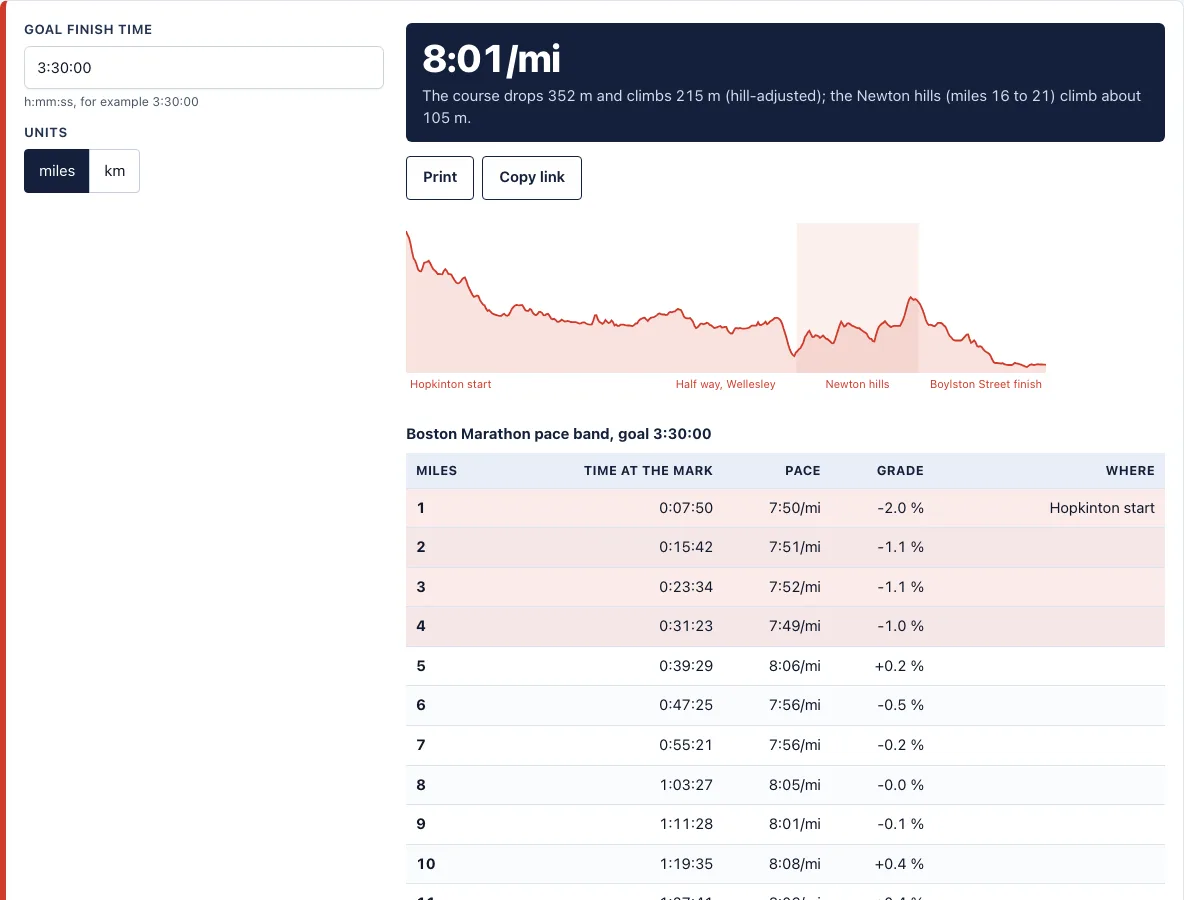Click the time 0:55:21 cell
This screenshot has width=1184, height=900.
pyautogui.click(x=686, y=745)
